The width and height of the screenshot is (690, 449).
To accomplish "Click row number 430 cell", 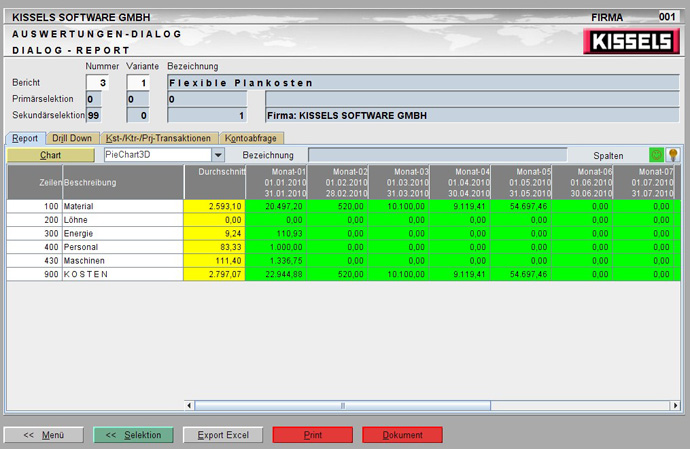I will coord(35,261).
